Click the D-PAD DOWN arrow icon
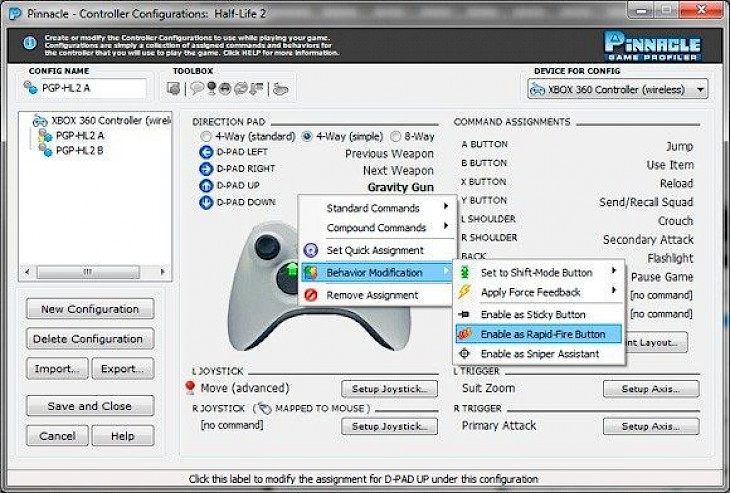This screenshot has height=493, width=730. pos(206,203)
